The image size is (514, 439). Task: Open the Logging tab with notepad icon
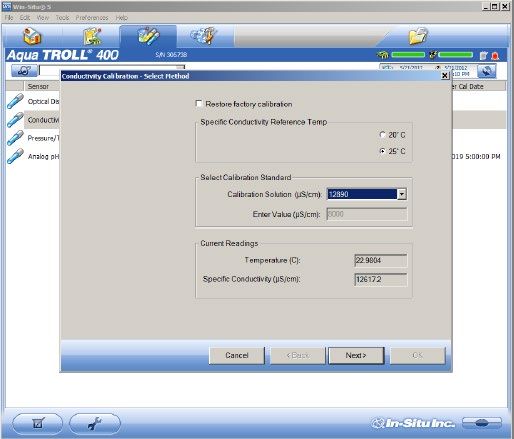[x=92, y=36]
